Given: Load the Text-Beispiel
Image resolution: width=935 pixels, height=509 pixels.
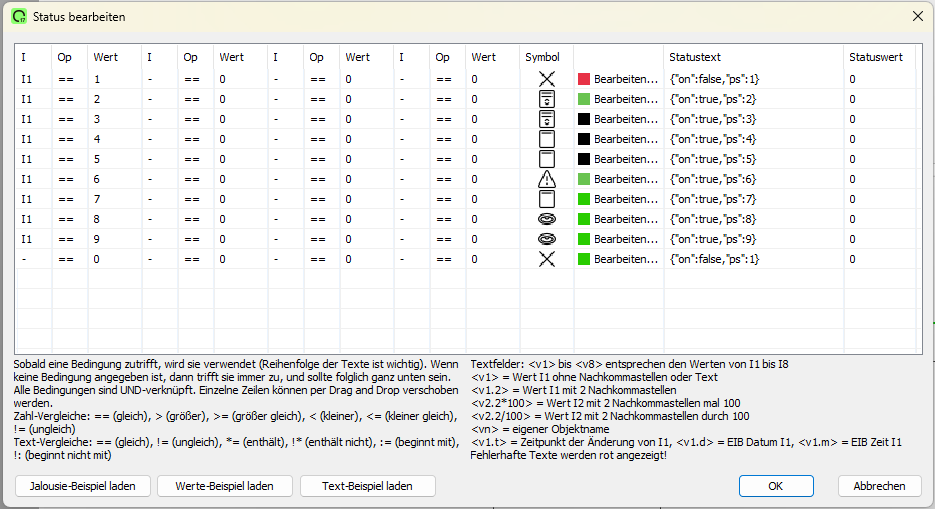Looking at the screenshot, I should click(x=367, y=486).
